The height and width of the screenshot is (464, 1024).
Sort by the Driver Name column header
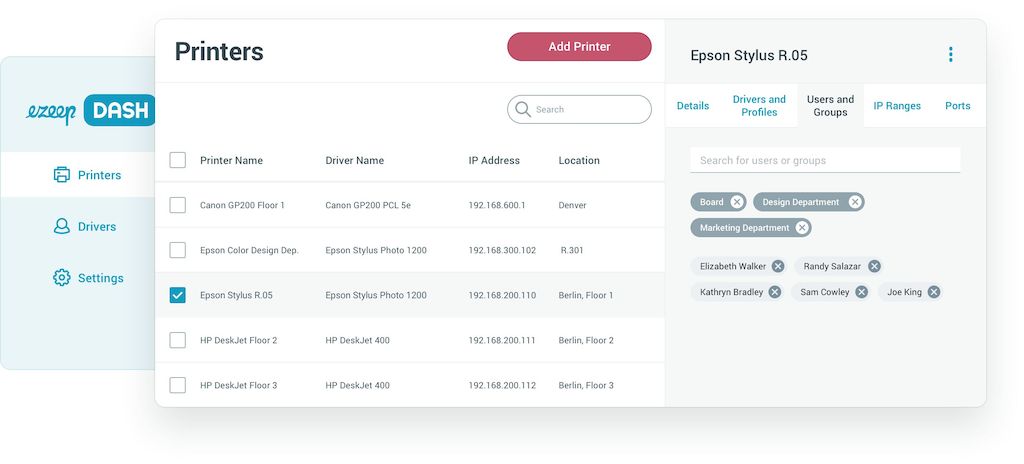[355, 160]
